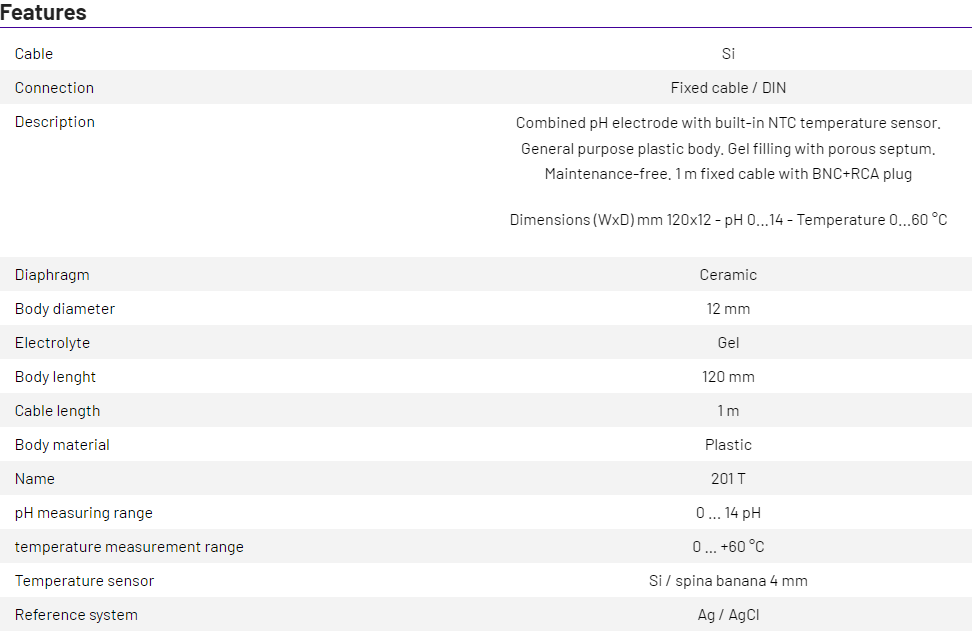Click the 'Maintenance-free' description line
This screenshot has height=635, width=974.
(728, 174)
